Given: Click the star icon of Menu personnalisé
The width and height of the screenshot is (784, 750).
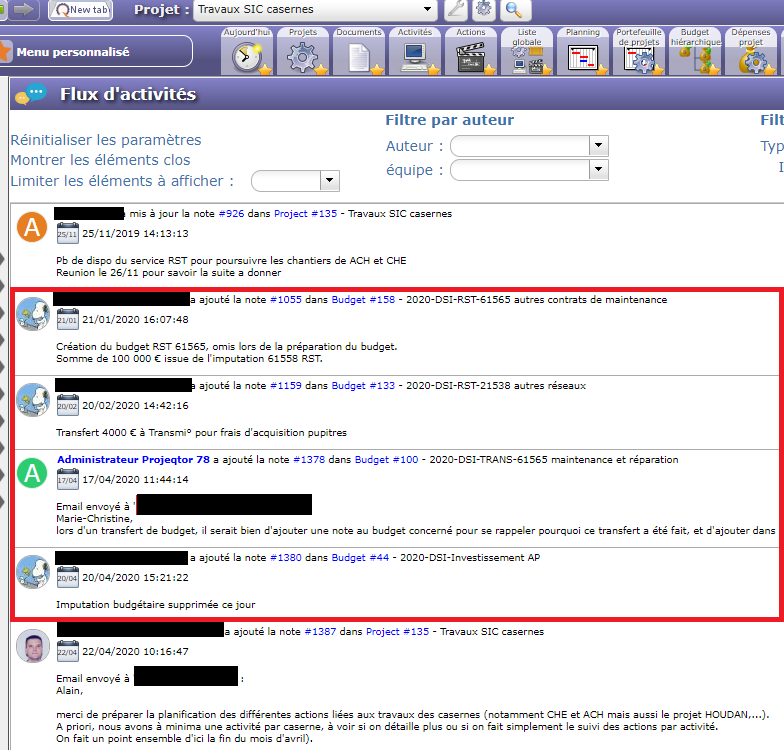Looking at the screenshot, I should [5, 51].
